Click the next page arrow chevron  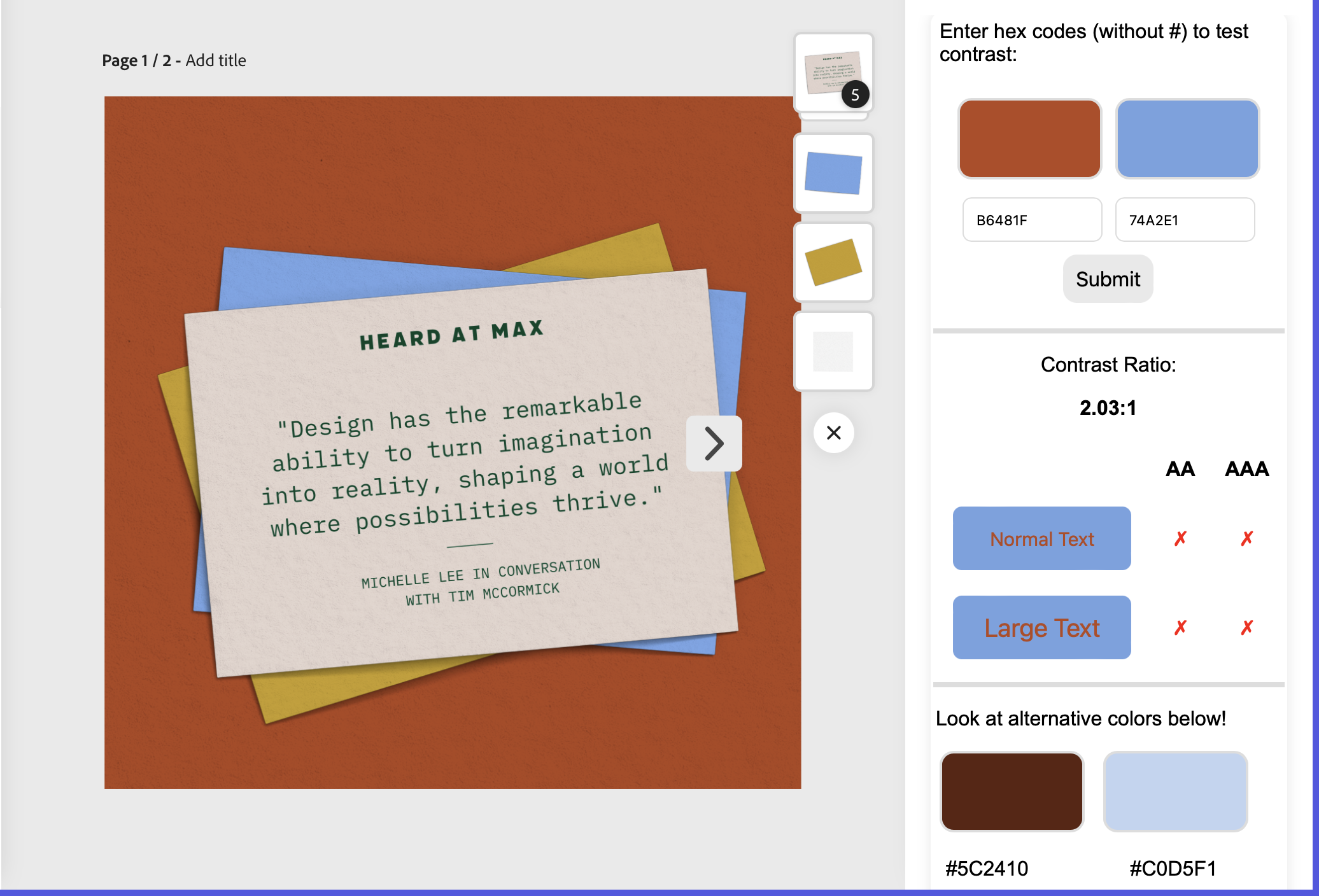(714, 444)
